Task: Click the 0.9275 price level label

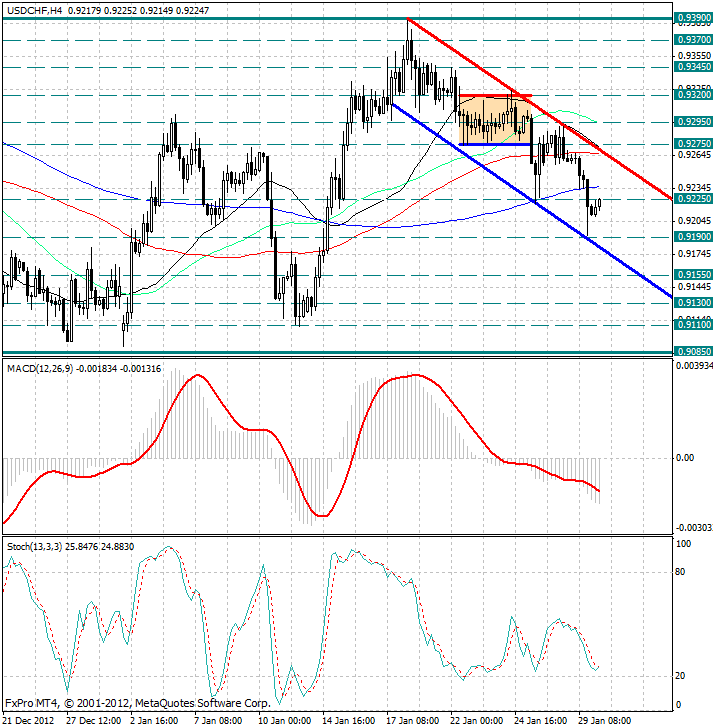Action: pos(693,144)
